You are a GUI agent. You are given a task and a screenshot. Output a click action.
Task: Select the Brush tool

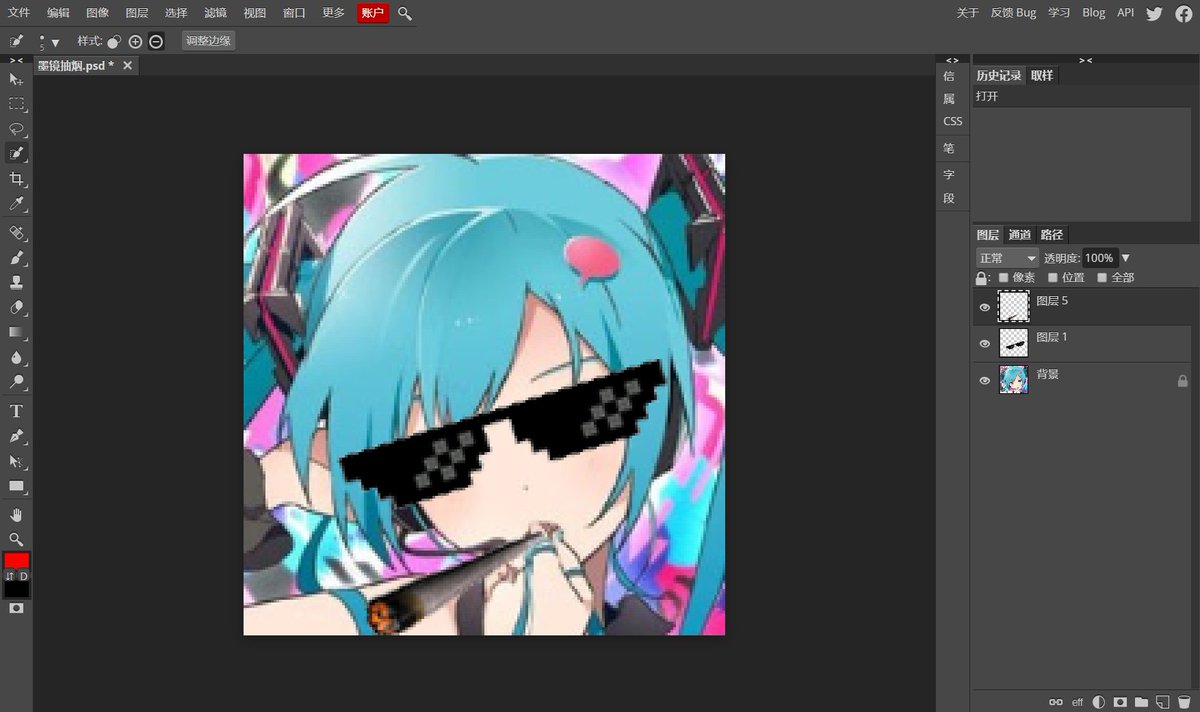16,258
